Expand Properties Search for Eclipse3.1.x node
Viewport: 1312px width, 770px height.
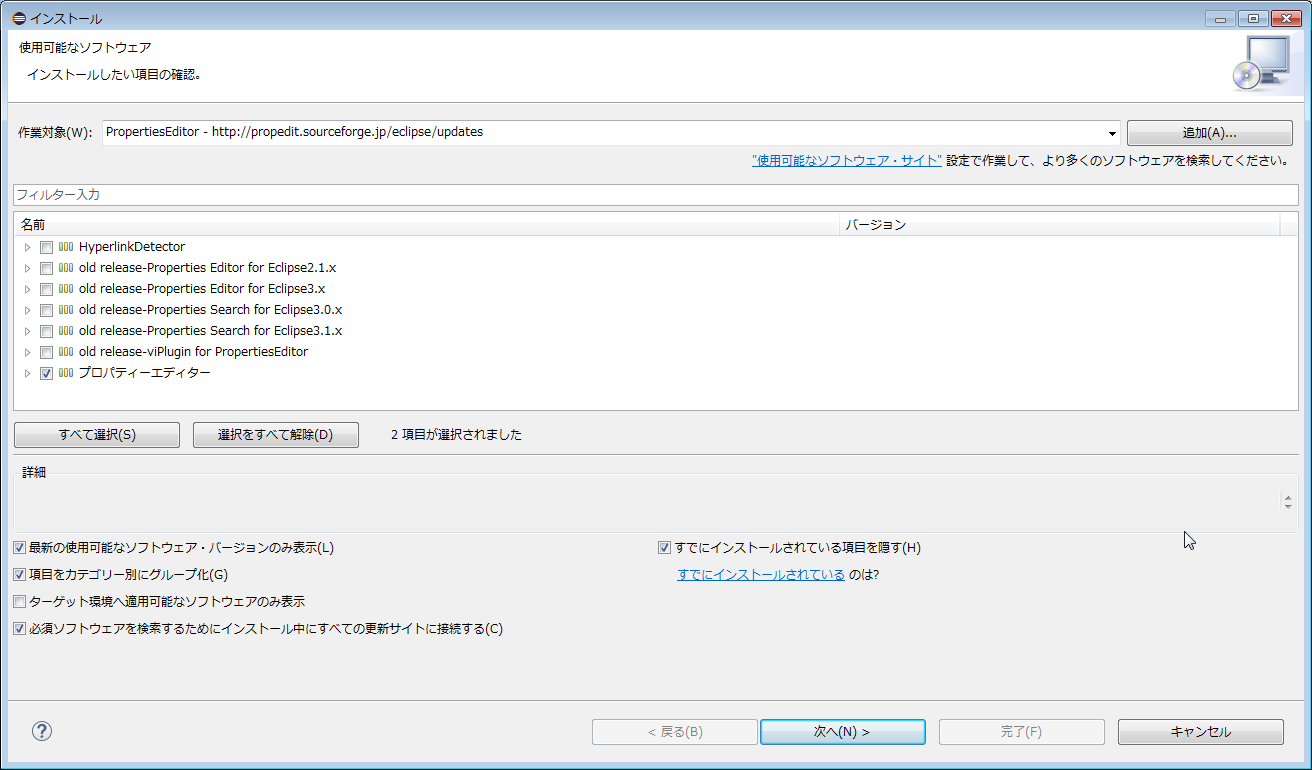pos(27,331)
